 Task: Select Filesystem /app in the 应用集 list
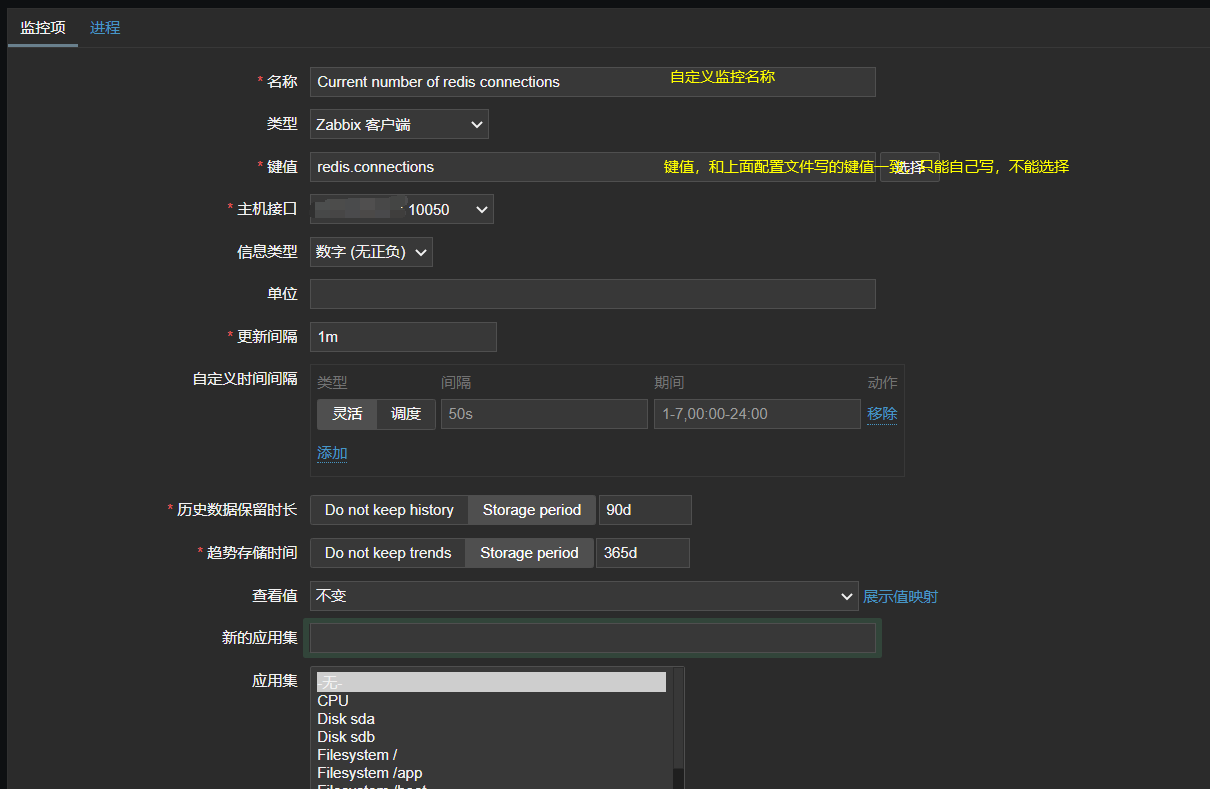click(x=491, y=773)
